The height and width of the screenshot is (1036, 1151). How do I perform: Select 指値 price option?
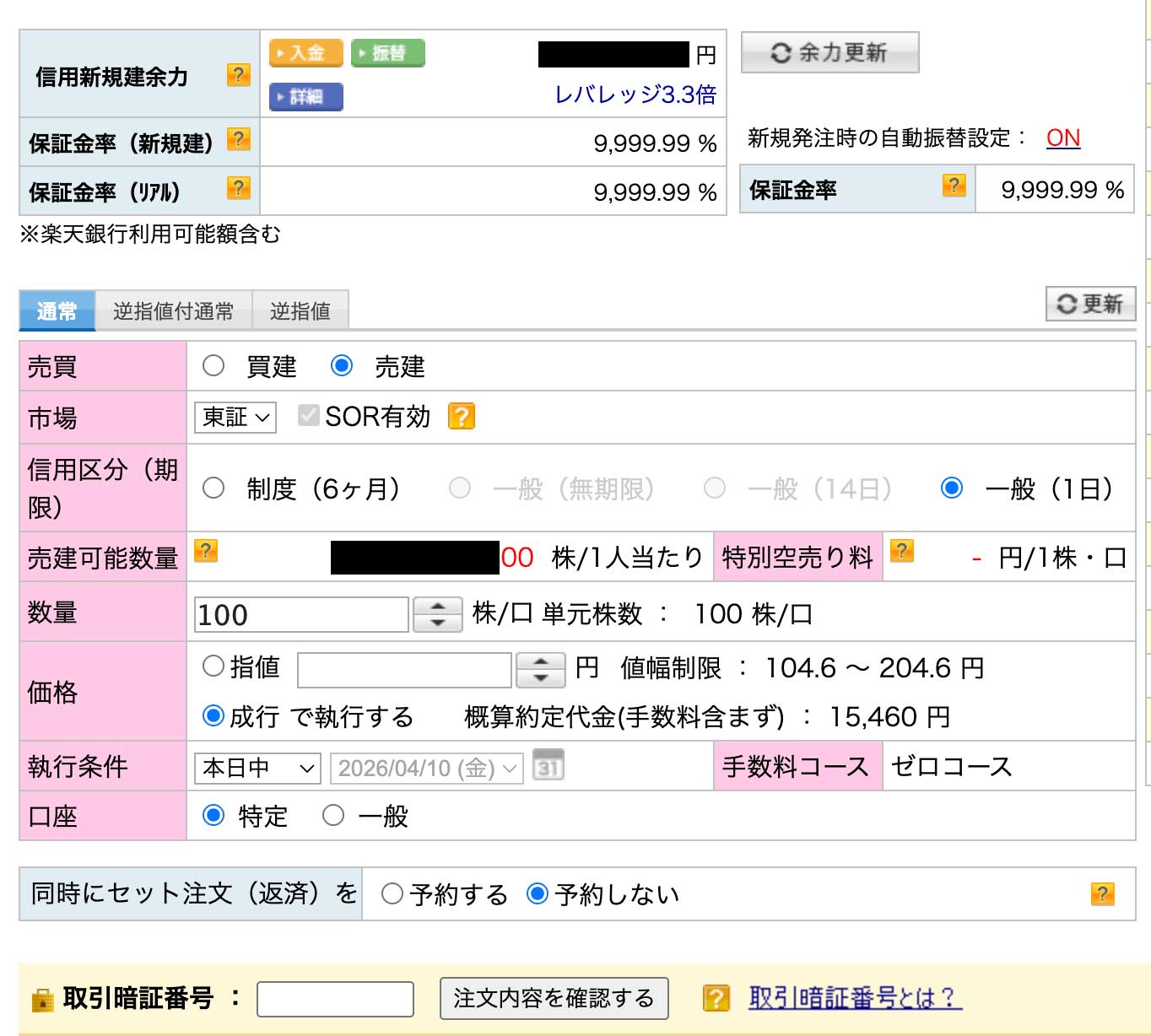[213, 666]
